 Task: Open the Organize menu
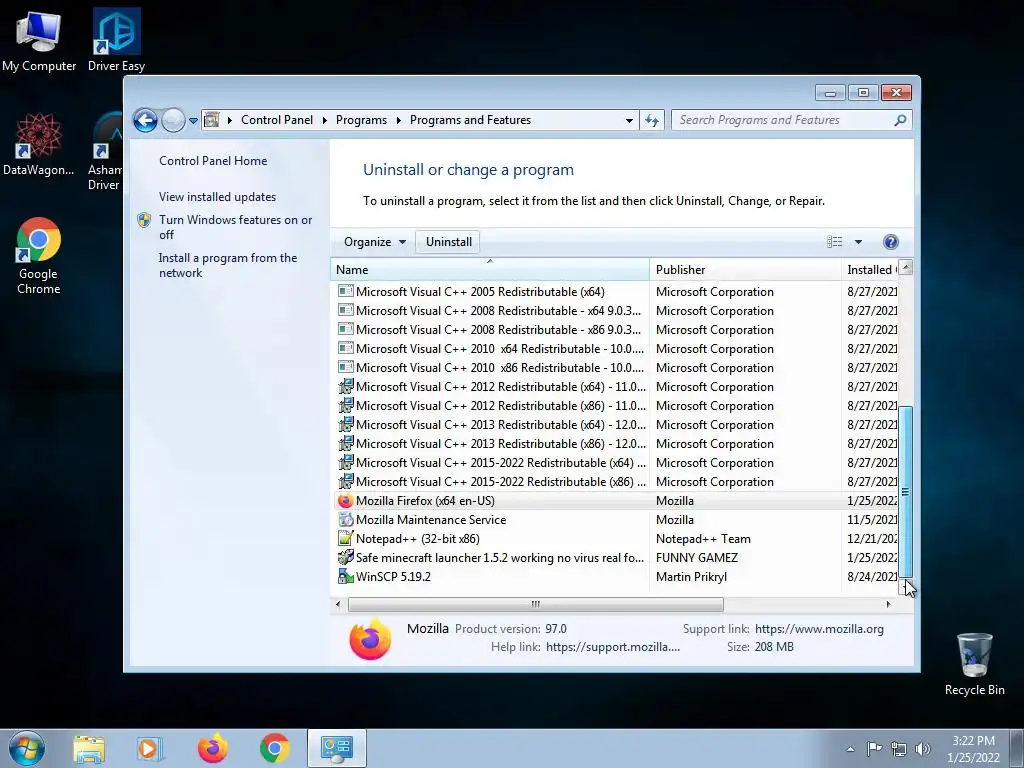pyautogui.click(x=375, y=242)
